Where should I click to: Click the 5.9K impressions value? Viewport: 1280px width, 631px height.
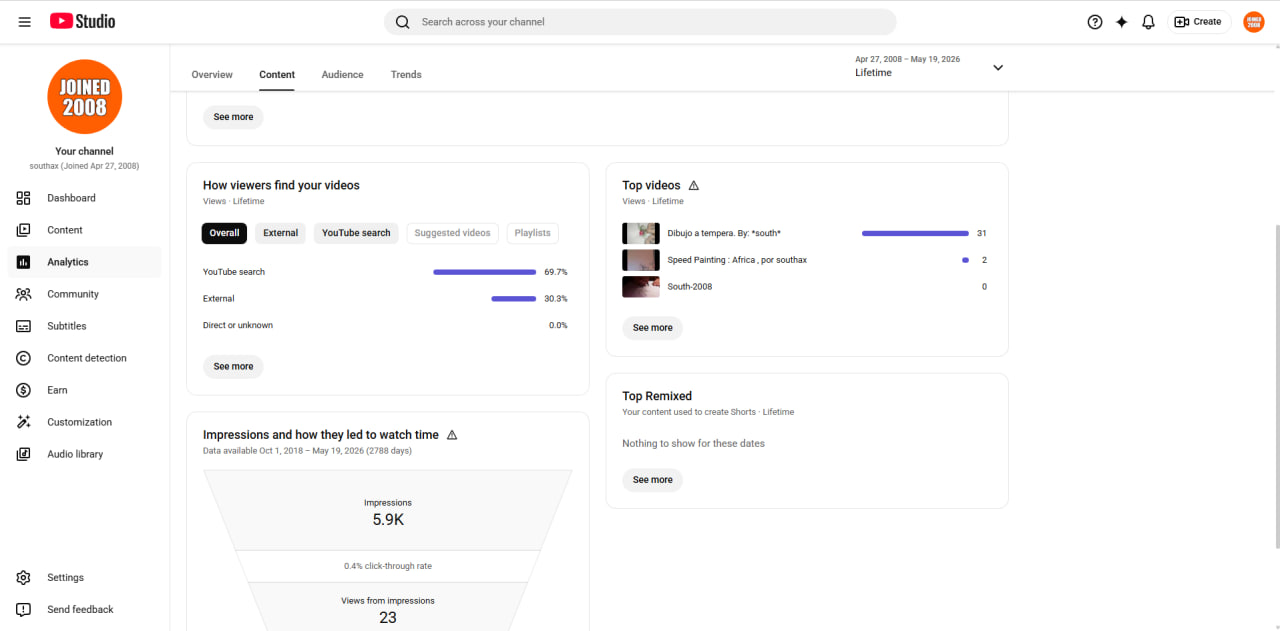pos(388,520)
